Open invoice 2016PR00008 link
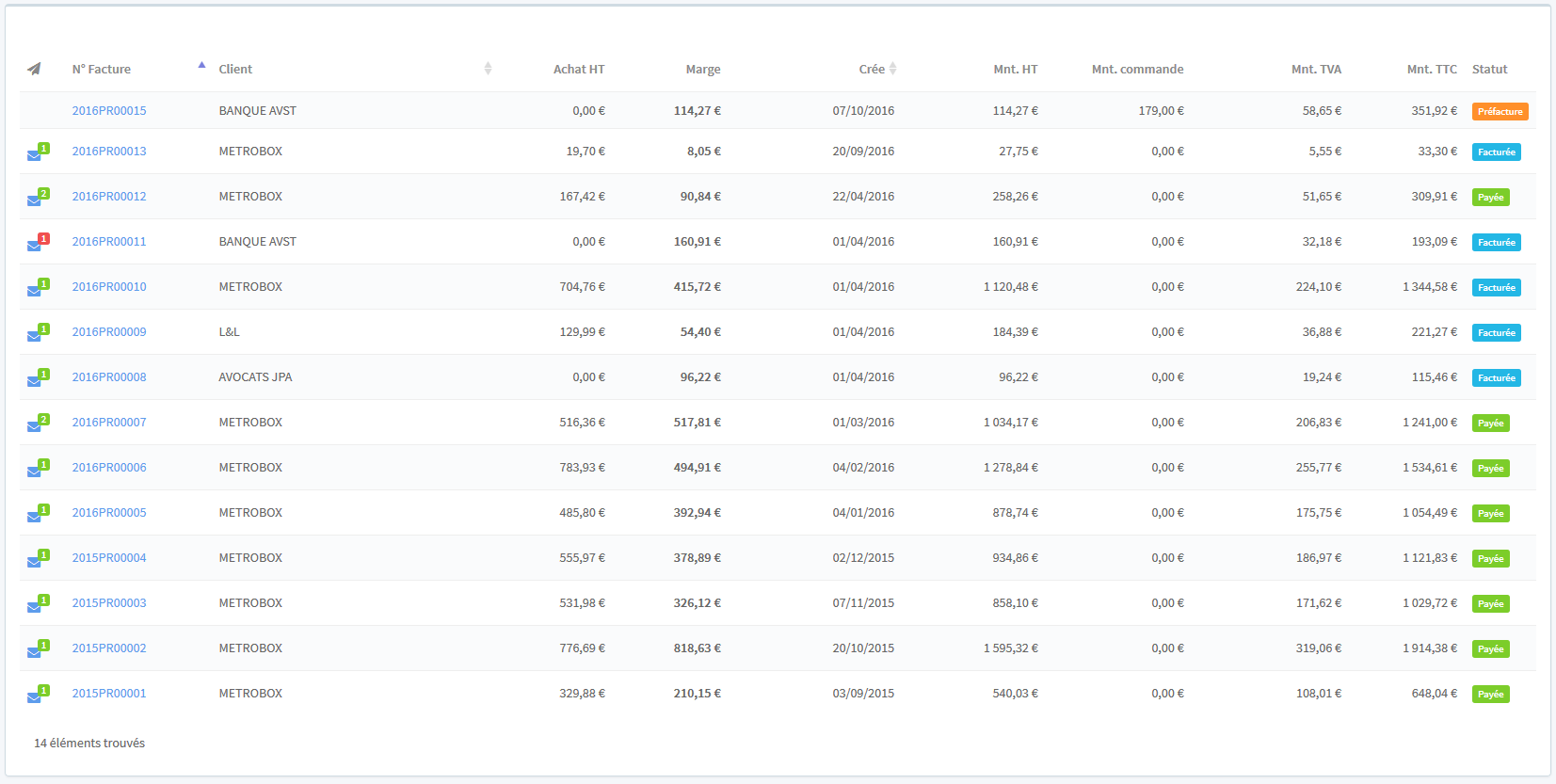The width and height of the screenshot is (1556, 784). pos(109,376)
